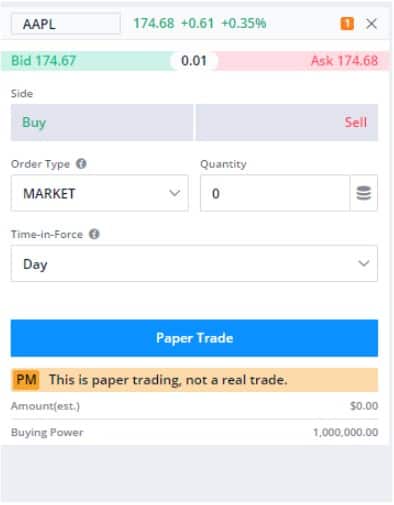This screenshot has height=505, width=394.
Task: Click the AAPL symbol search box
Action: 66,24
